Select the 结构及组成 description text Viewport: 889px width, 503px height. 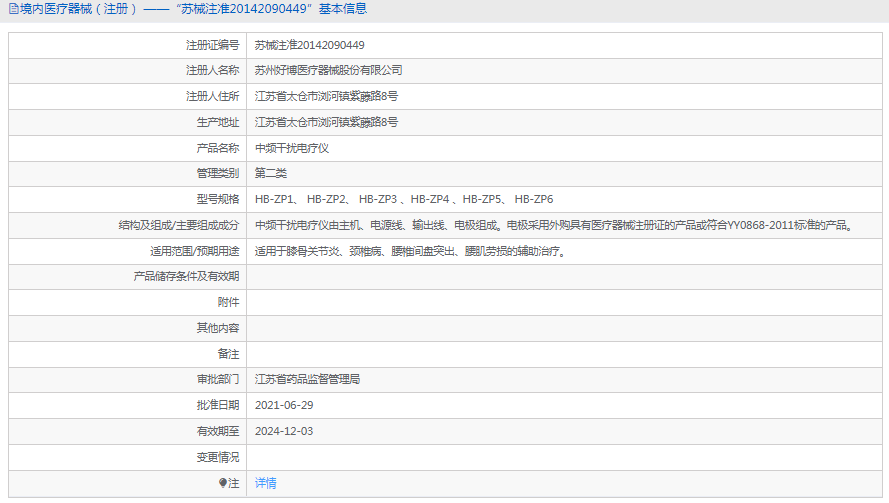coord(554,226)
